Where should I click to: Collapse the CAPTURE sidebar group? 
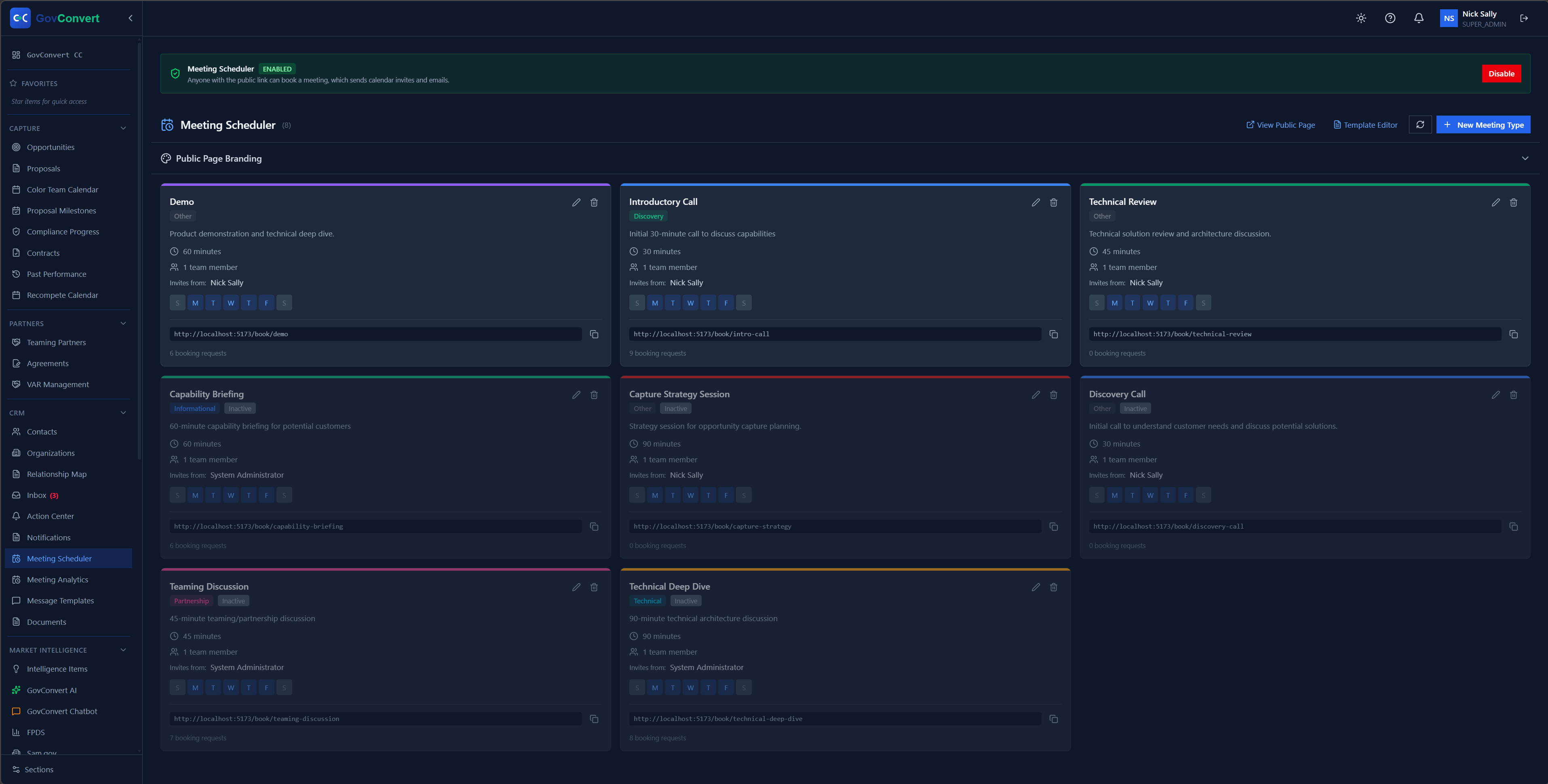click(x=123, y=128)
